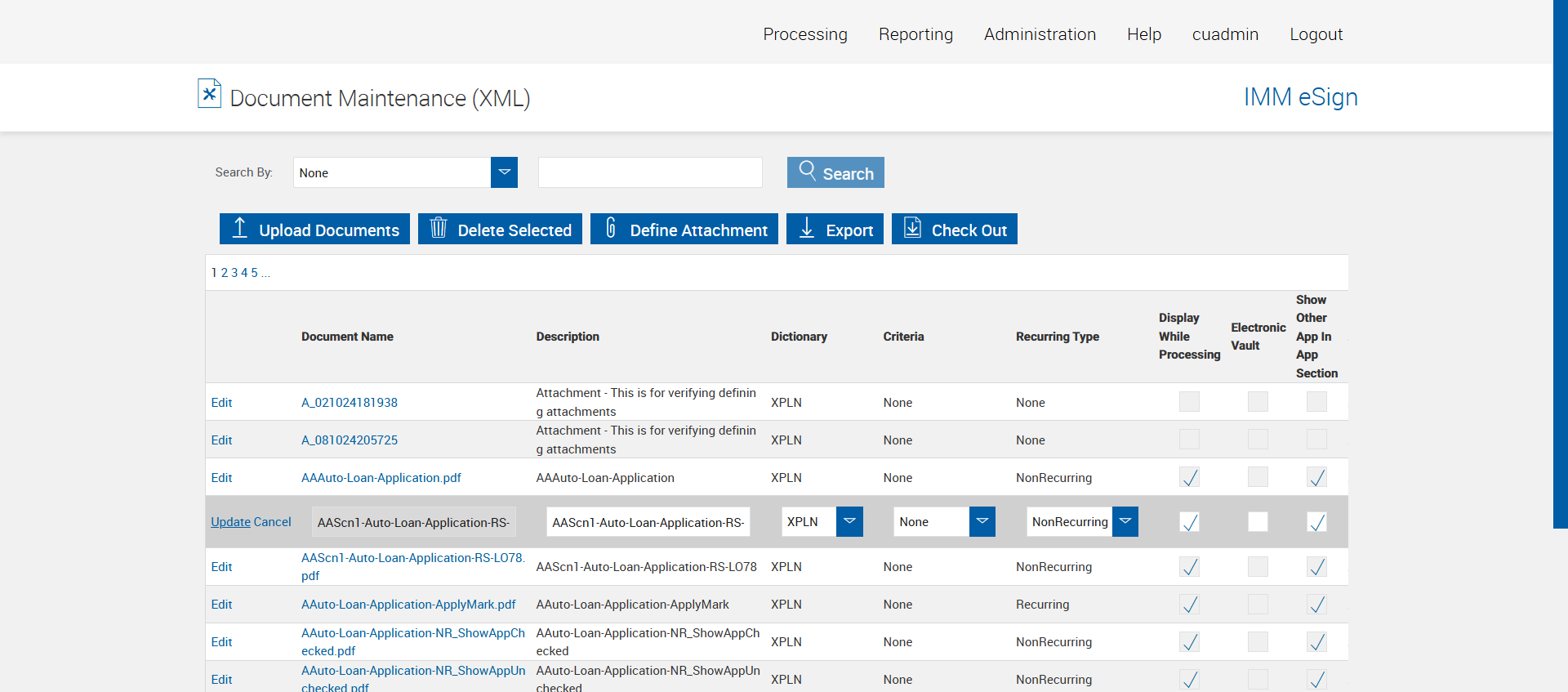Click the upload arrow icon

239,228
